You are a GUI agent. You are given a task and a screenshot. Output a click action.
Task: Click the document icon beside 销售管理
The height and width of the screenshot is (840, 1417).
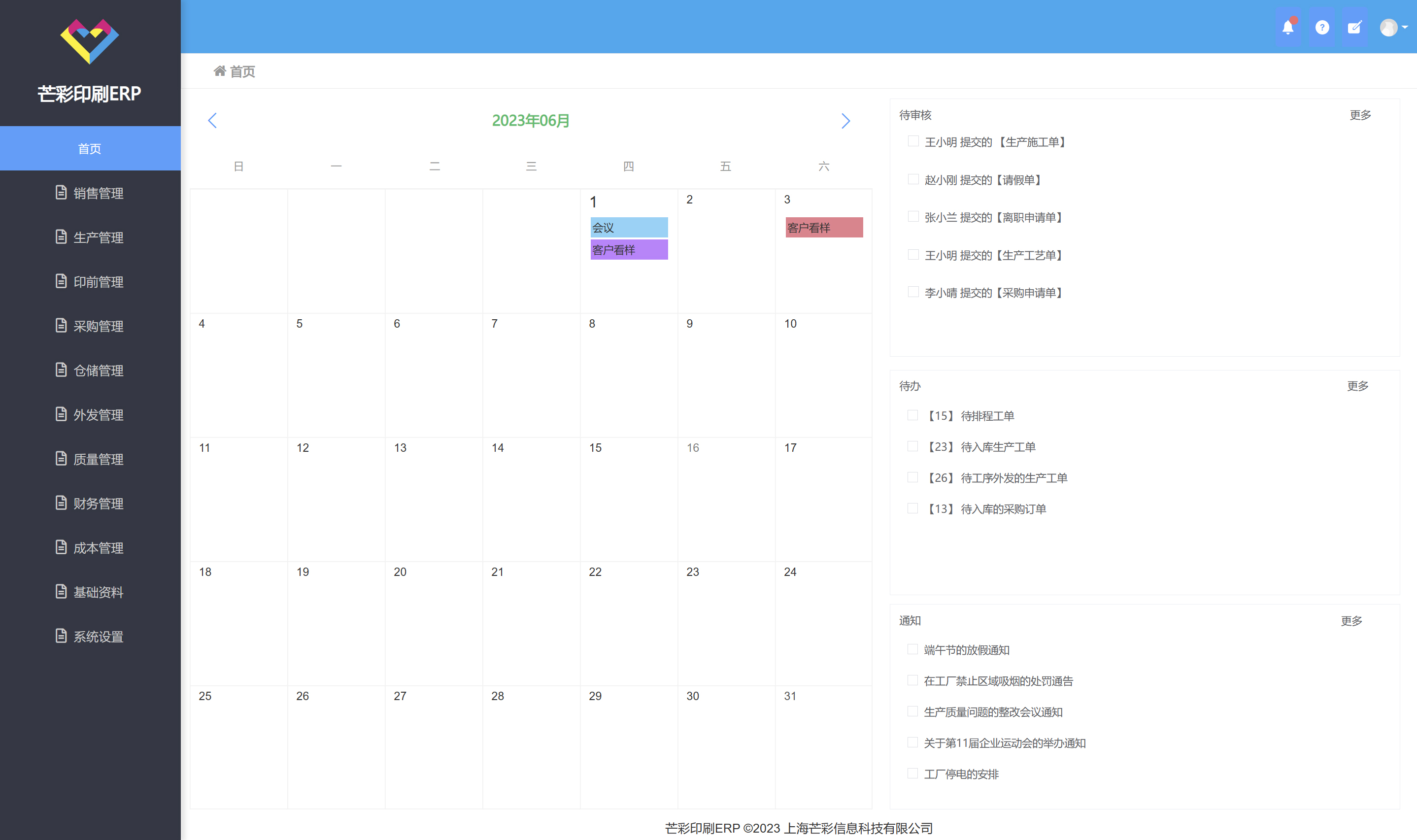(x=61, y=193)
